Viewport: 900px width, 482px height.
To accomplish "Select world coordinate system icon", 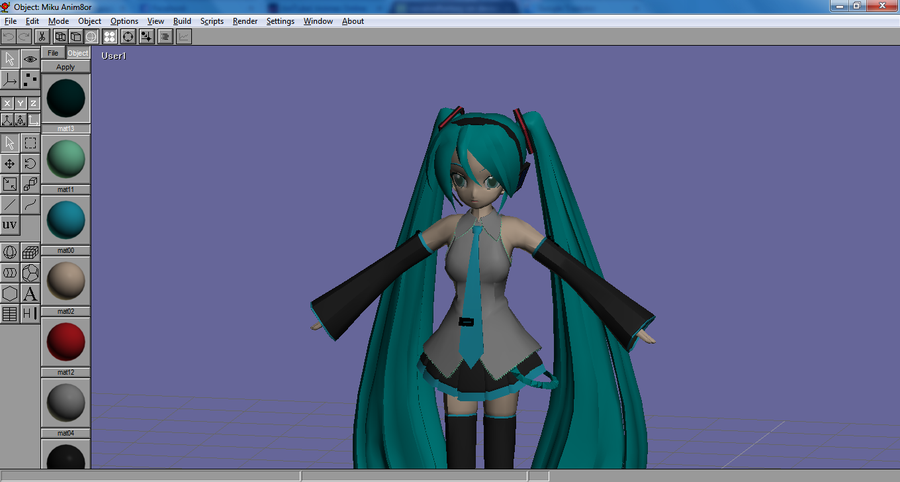I will [7, 120].
